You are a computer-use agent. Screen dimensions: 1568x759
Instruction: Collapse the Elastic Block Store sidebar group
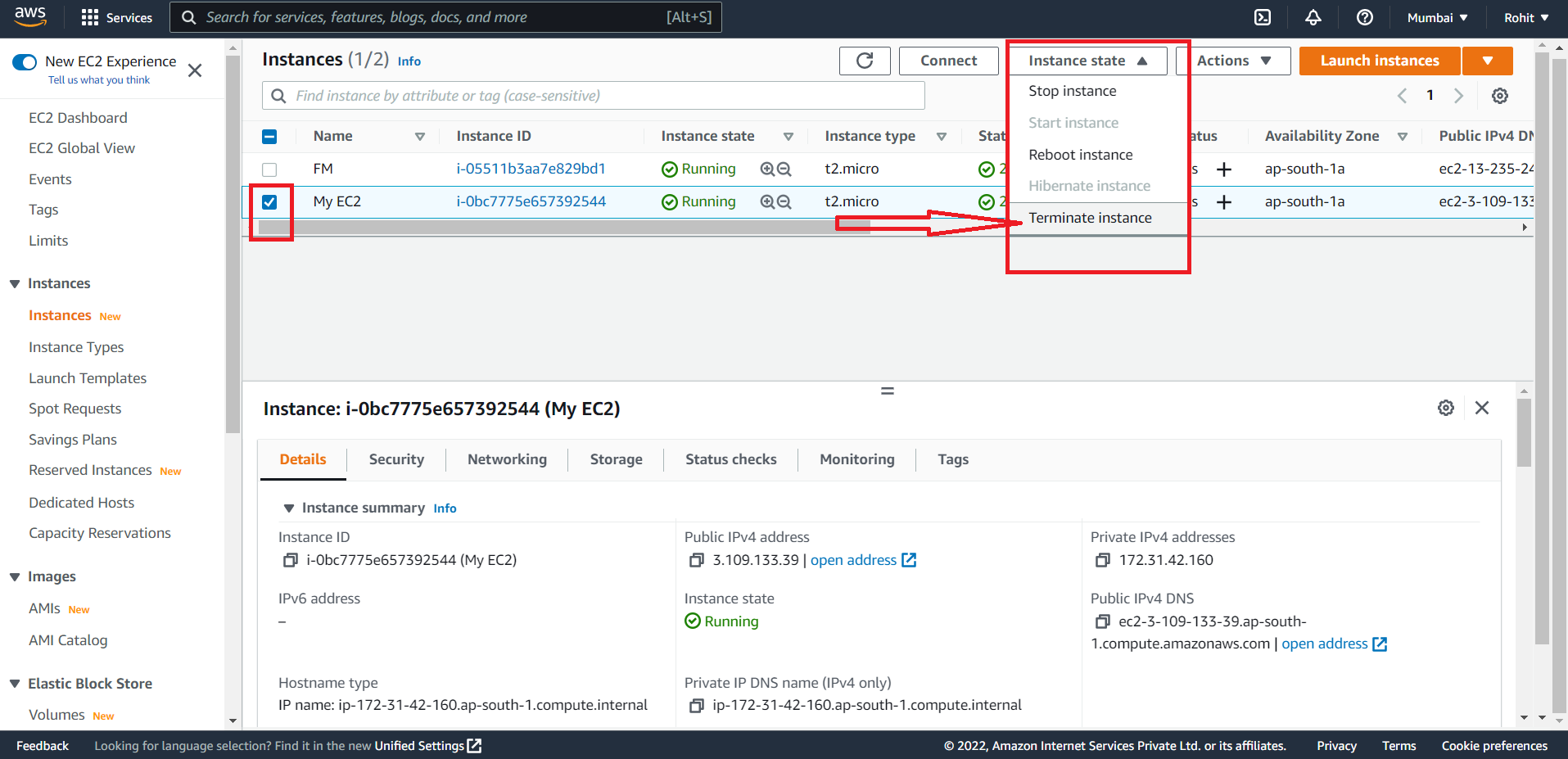tap(15, 684)
